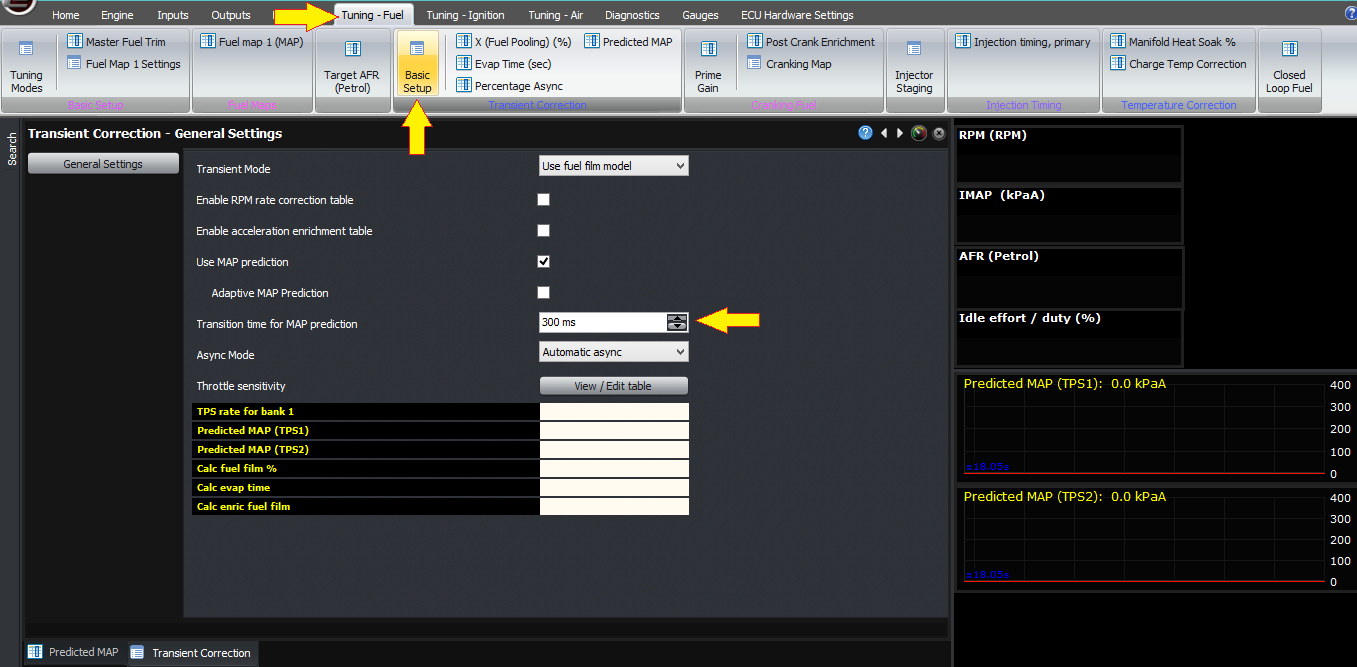Click the Calc evap time value field
Screen dimensions: 1357x667
(614, 488)
